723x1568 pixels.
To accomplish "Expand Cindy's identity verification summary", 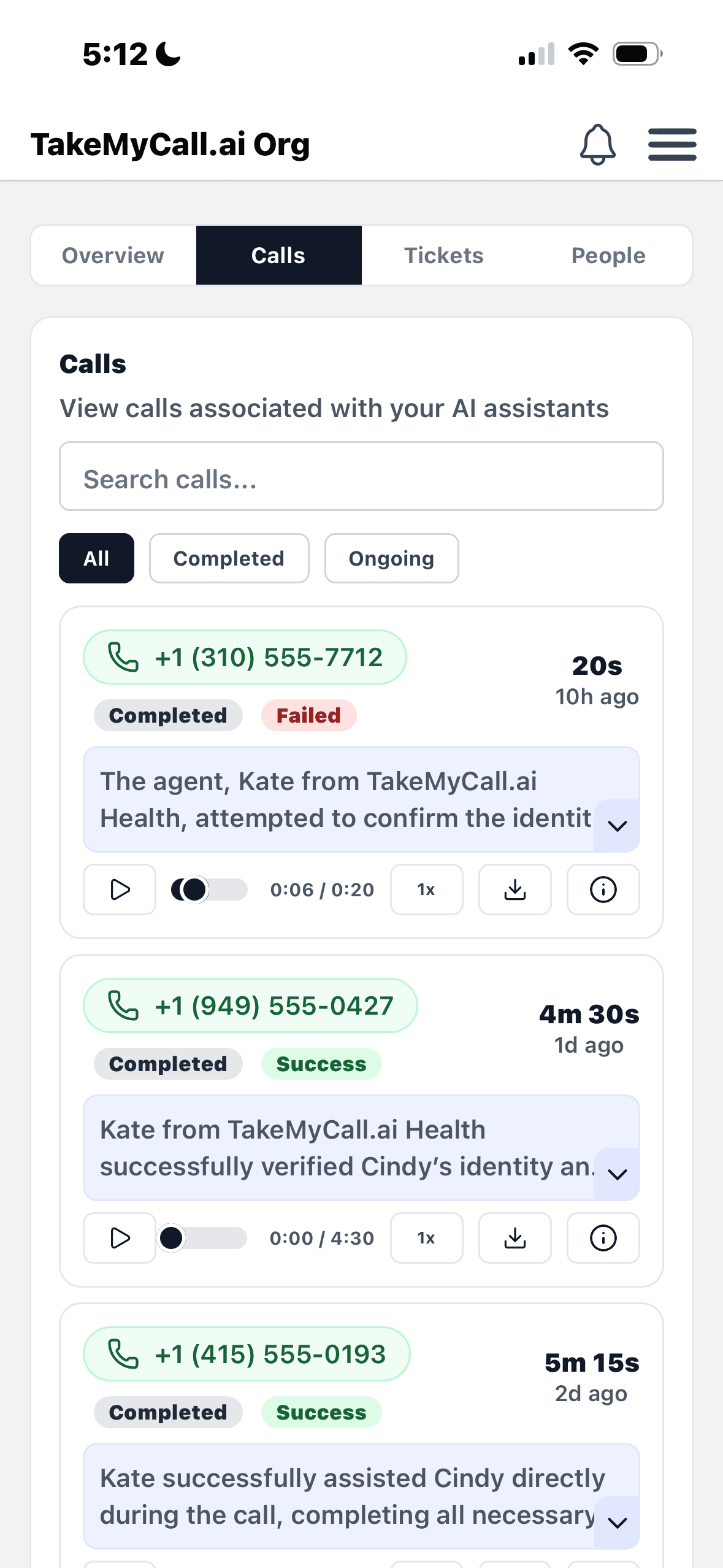I will [x=616, y=1174].
